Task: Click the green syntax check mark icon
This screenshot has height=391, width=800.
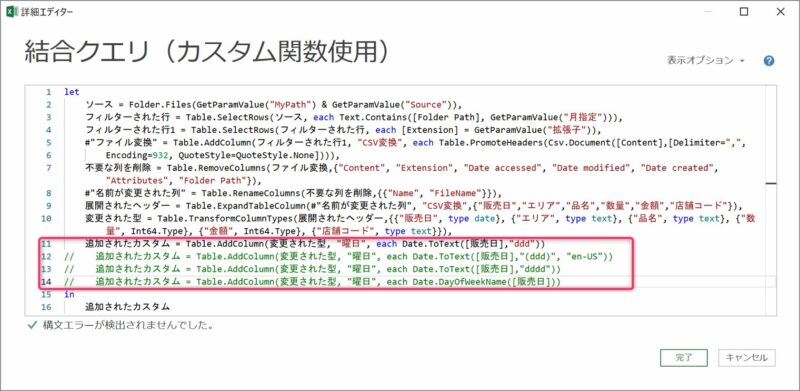Action: pos(32,325)
